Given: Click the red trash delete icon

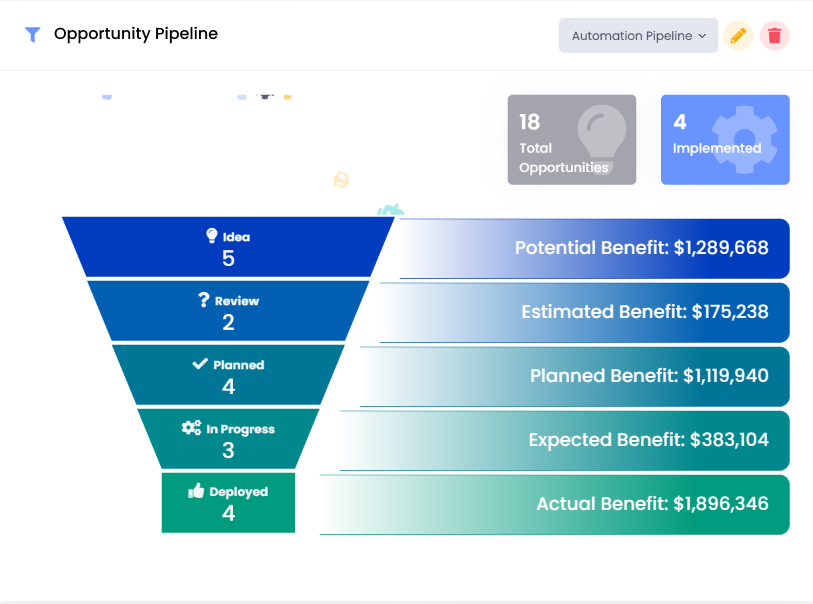Looking at the screenshot, I should pos(774,36).
